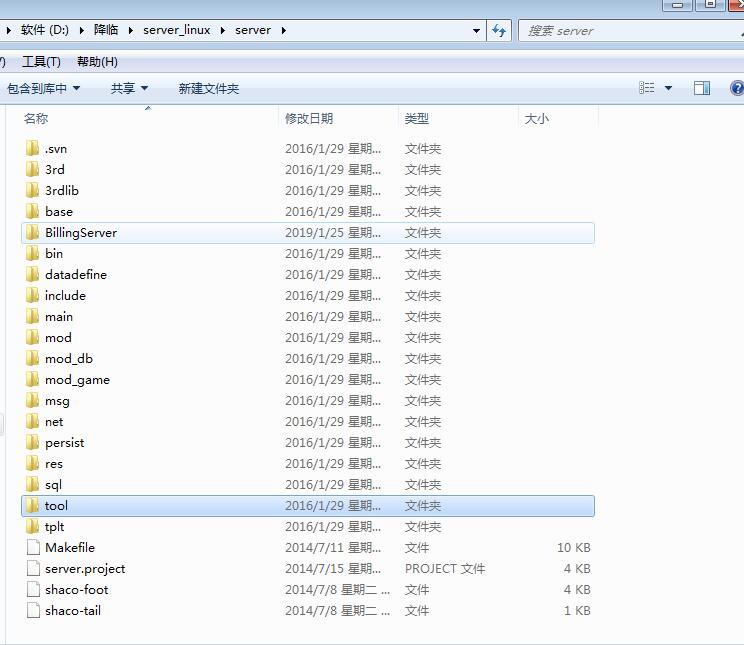Open the 帮助(H) menu
The image size is (744, 645).
tap(97, 62)
